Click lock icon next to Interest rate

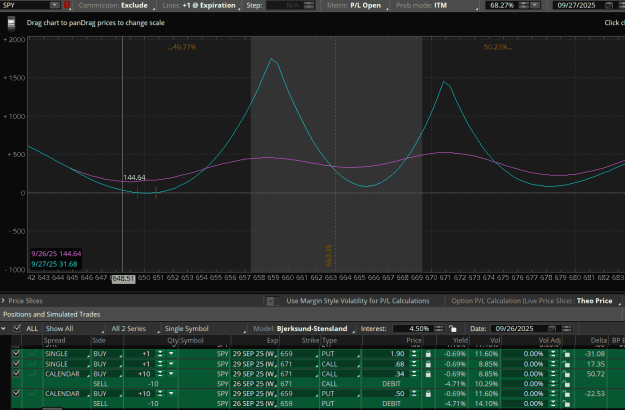pyautogui.click(x=453, y=329)
